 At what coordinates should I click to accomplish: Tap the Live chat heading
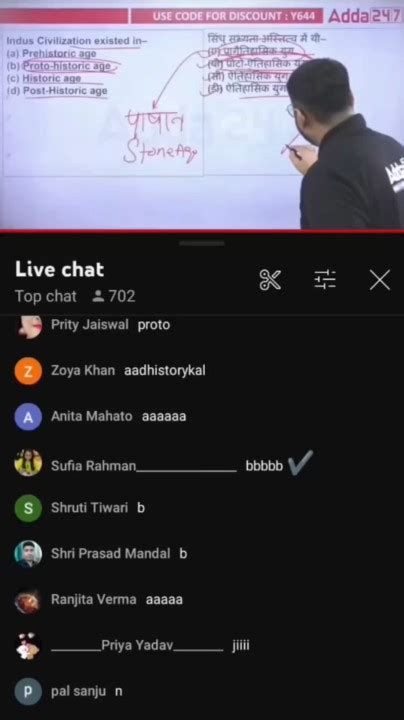click(60, 270)
